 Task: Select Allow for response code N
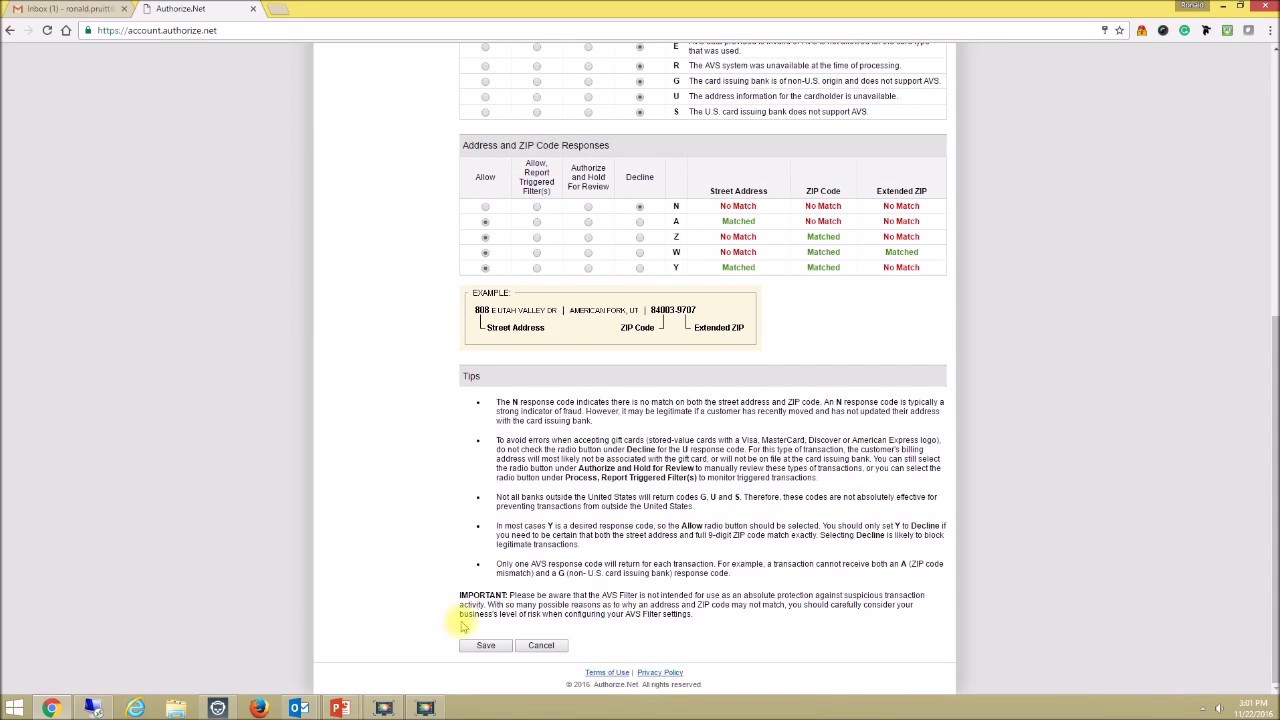click(485, 207)
